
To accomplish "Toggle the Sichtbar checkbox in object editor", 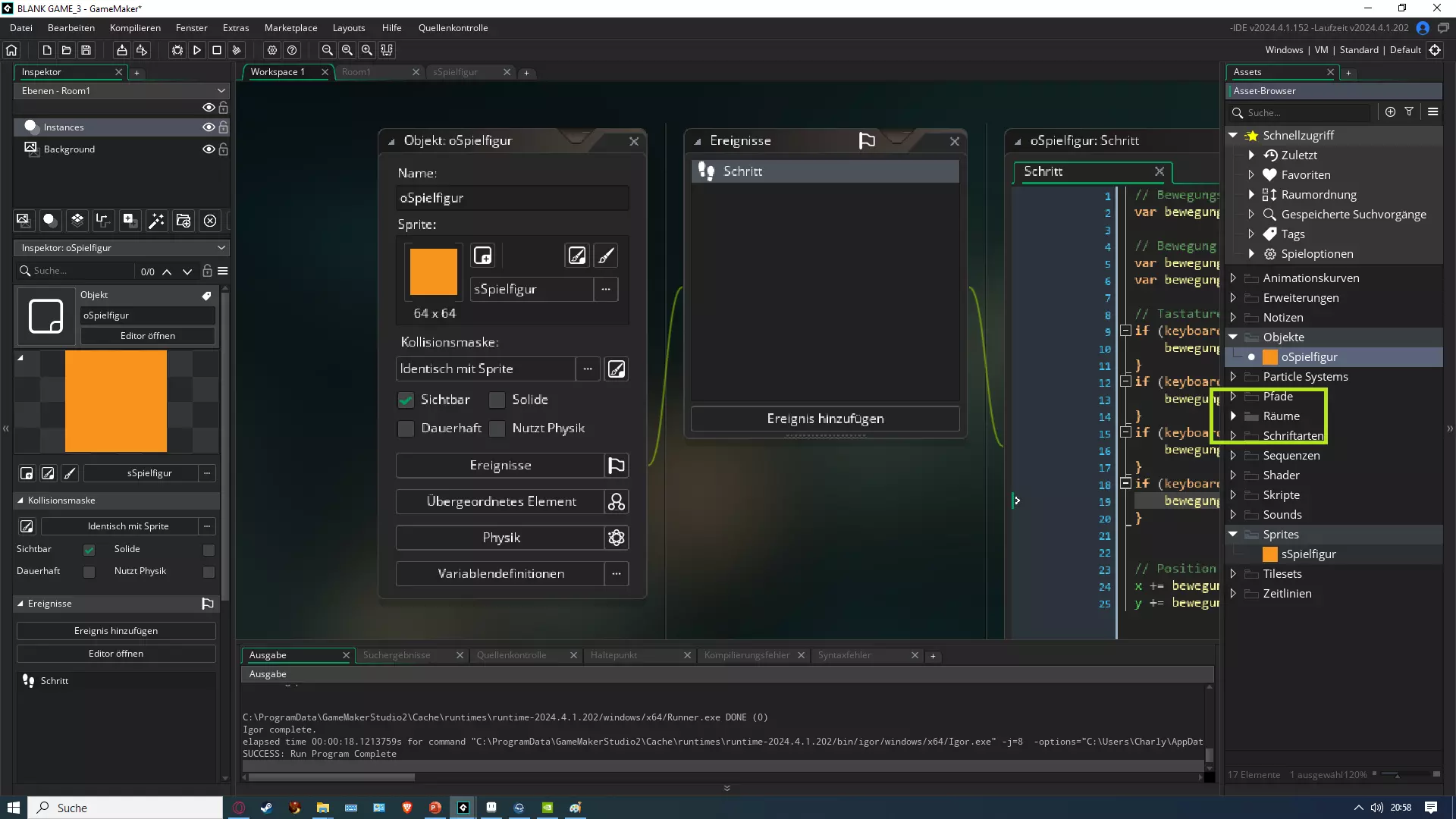I will tap(406, 400).
